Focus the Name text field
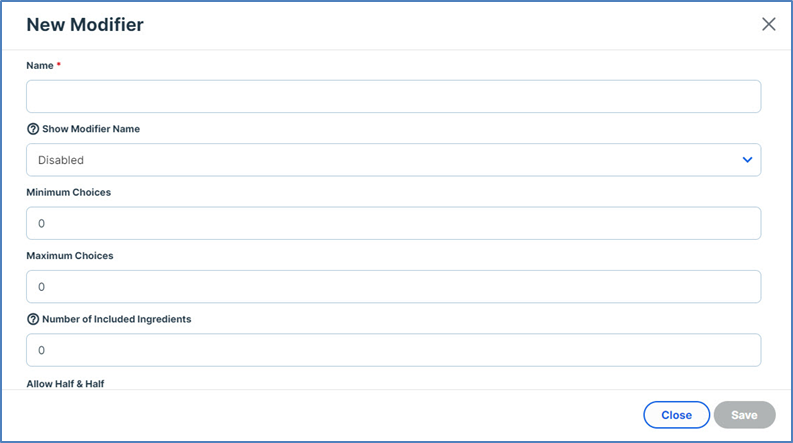This screenshot has width=793, height=443. [x=393, y=96]
